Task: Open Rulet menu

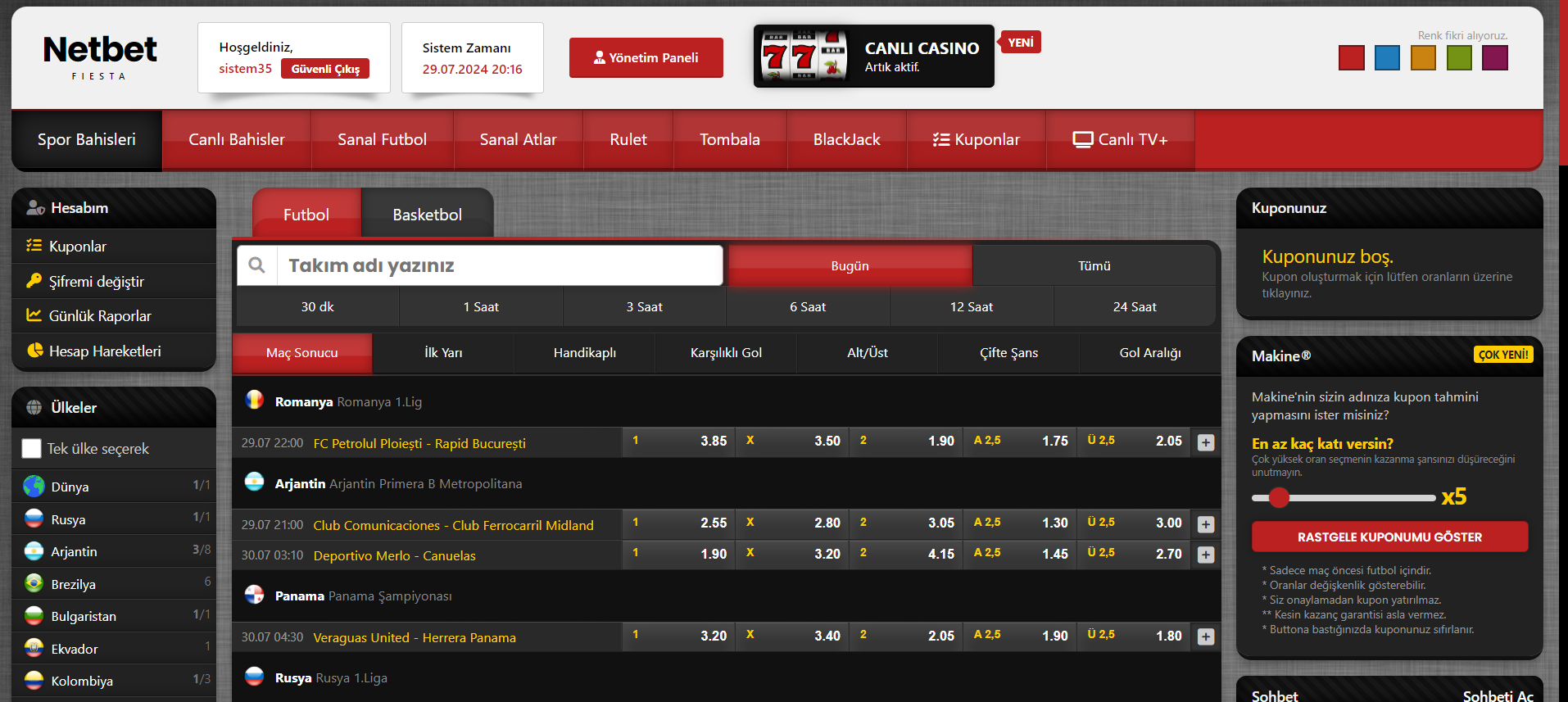Action: [x=628, y=140]
